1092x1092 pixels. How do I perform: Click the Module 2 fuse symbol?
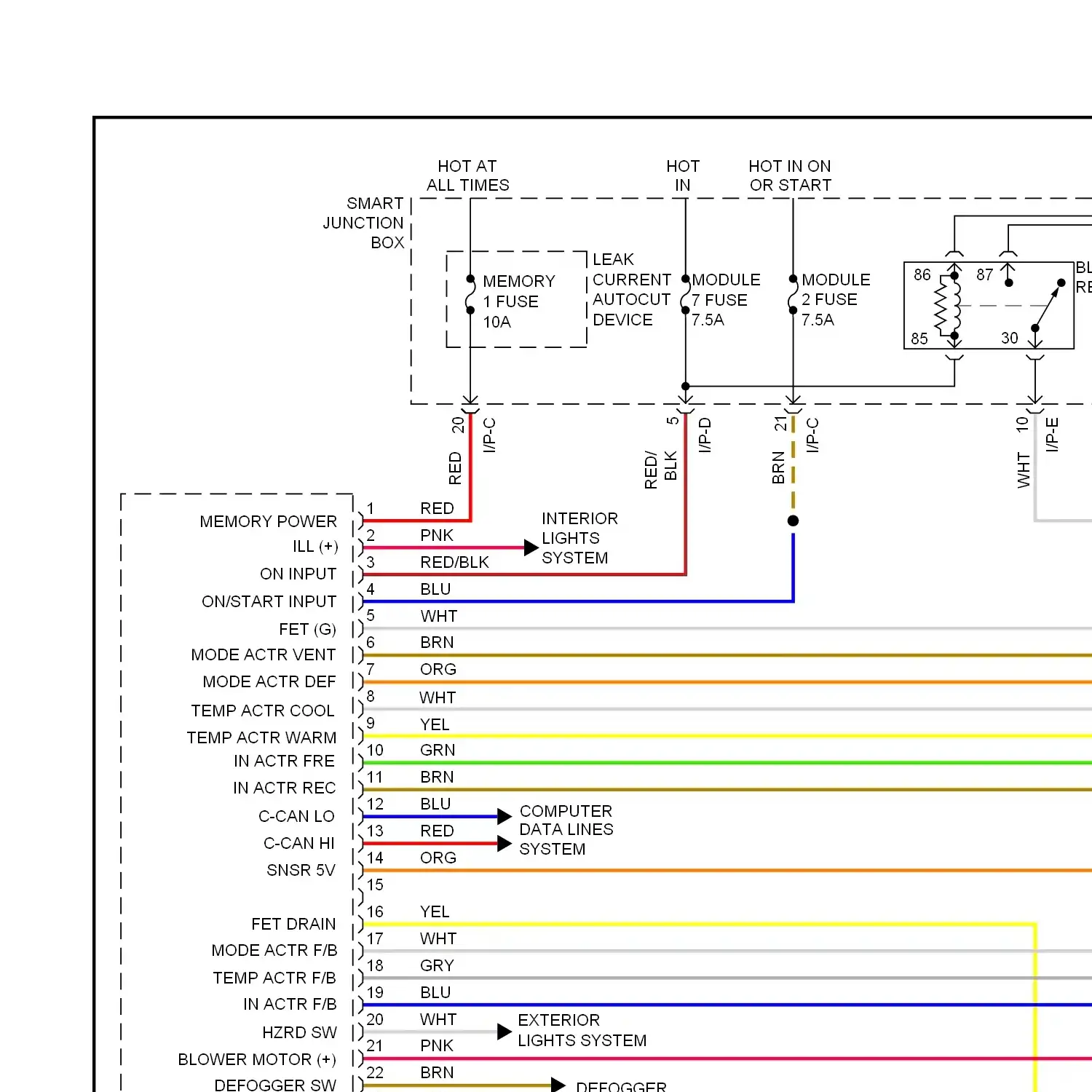click(793, 295)
